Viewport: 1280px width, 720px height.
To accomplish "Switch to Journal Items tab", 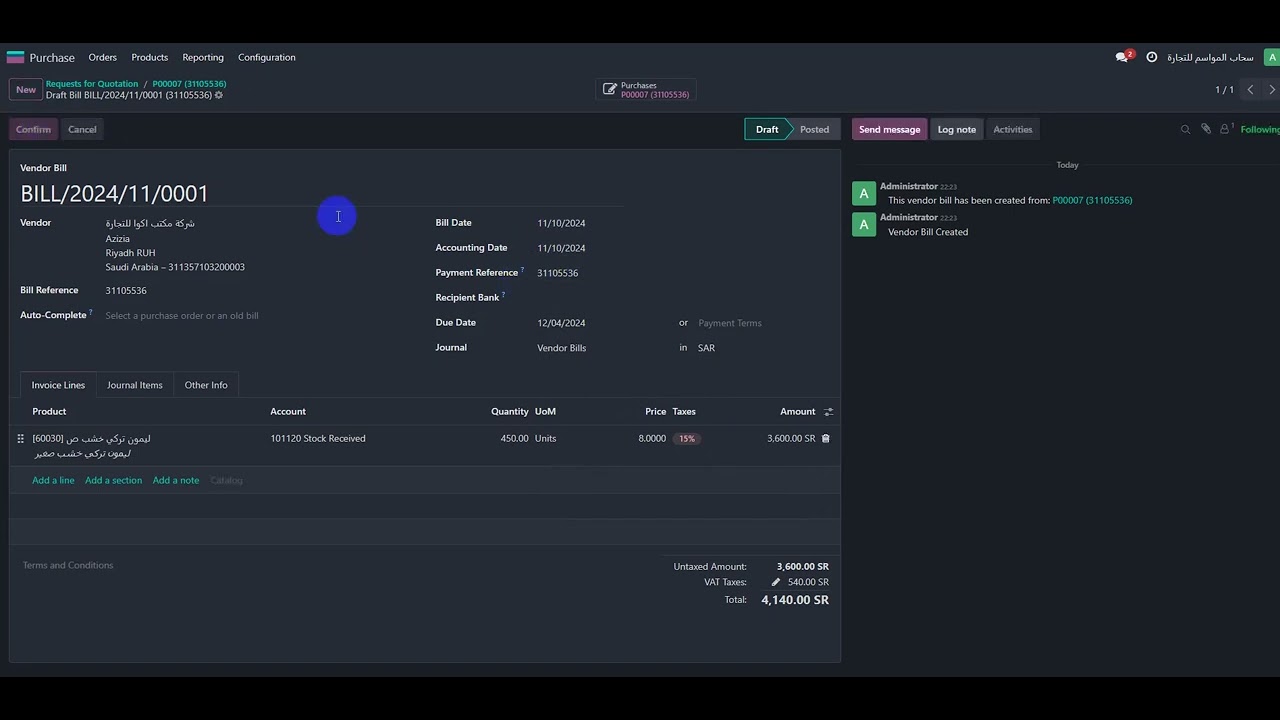I will 135,385.
